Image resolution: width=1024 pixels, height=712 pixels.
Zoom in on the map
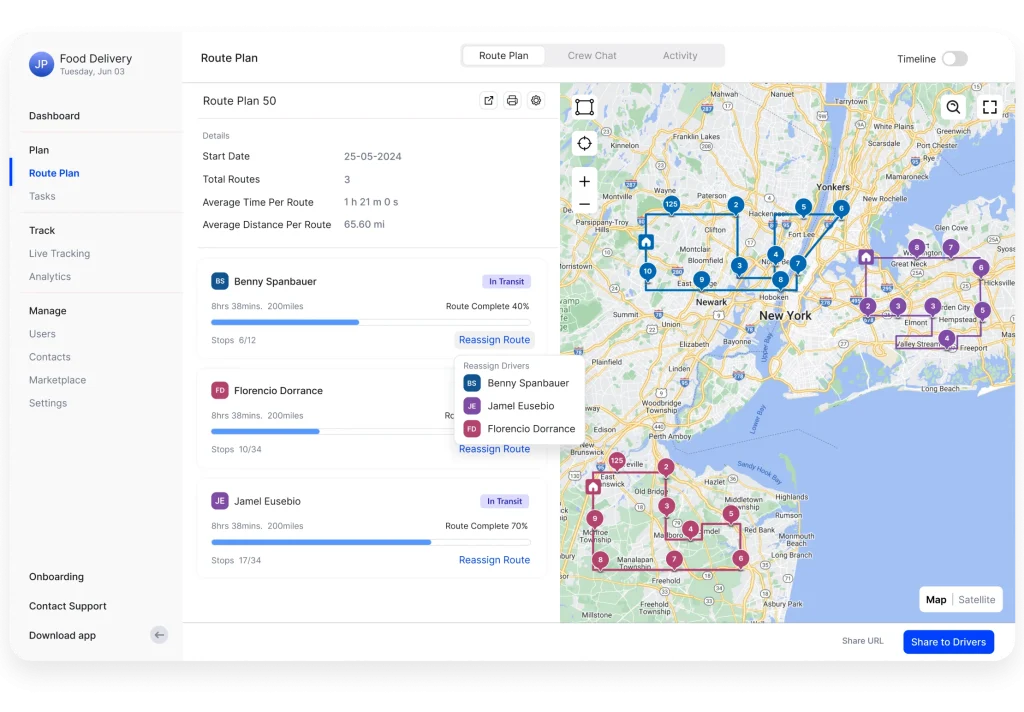(x=584, y=182)
